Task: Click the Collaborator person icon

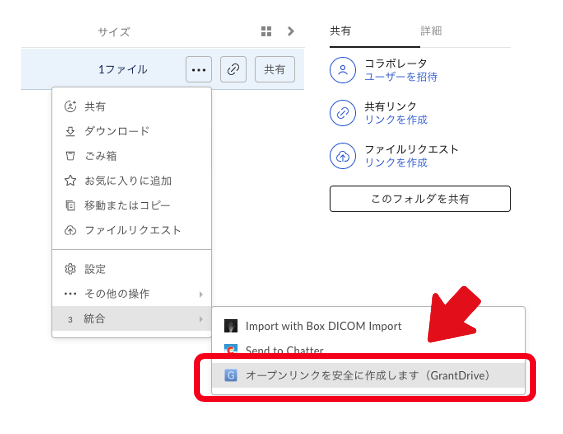Action: 343,70
